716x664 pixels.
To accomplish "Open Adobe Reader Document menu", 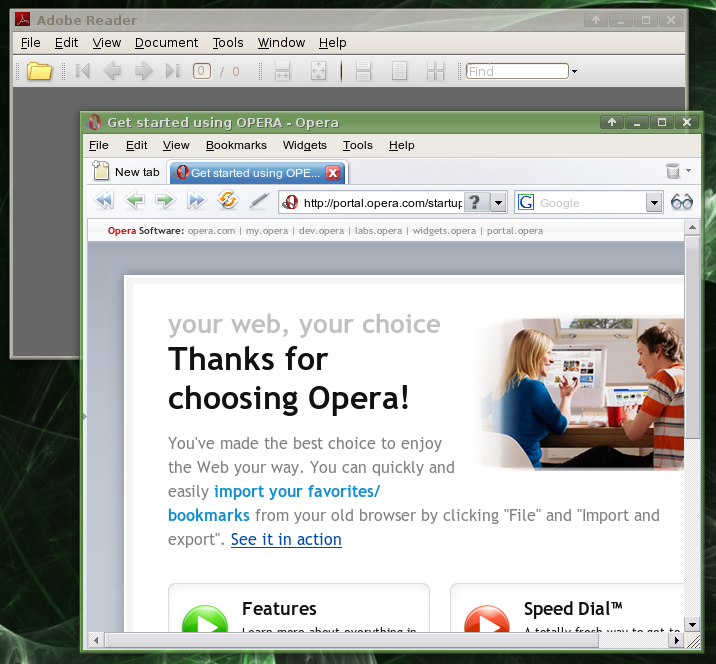I will click(166, 42).
